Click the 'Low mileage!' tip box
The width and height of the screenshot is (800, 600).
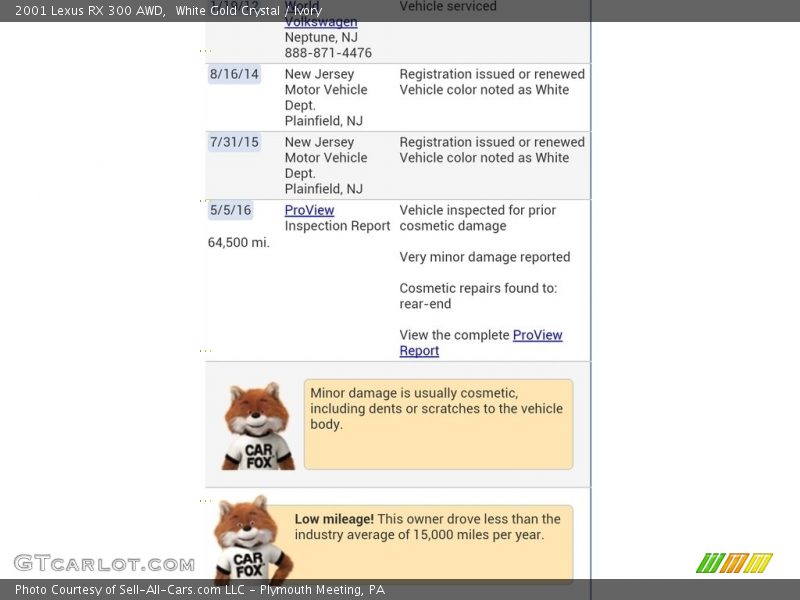(x=420, y=543)
